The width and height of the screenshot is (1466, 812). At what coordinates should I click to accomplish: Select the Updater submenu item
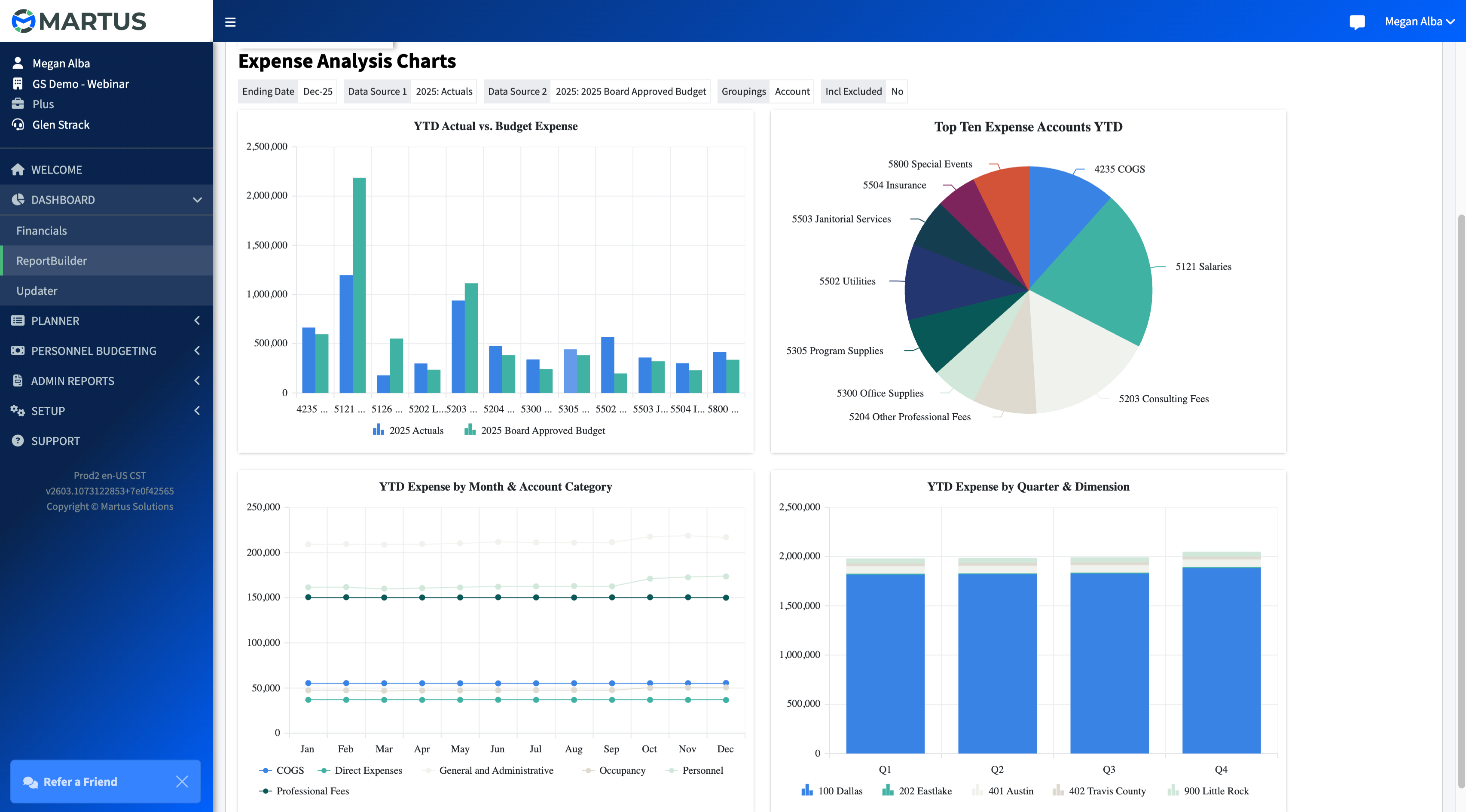coord(37,291)
